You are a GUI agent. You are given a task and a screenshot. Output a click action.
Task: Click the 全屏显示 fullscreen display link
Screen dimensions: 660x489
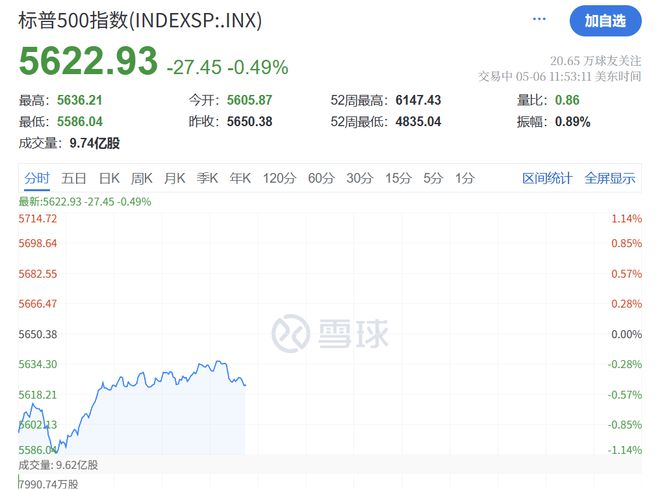click(x=610, y=178)
